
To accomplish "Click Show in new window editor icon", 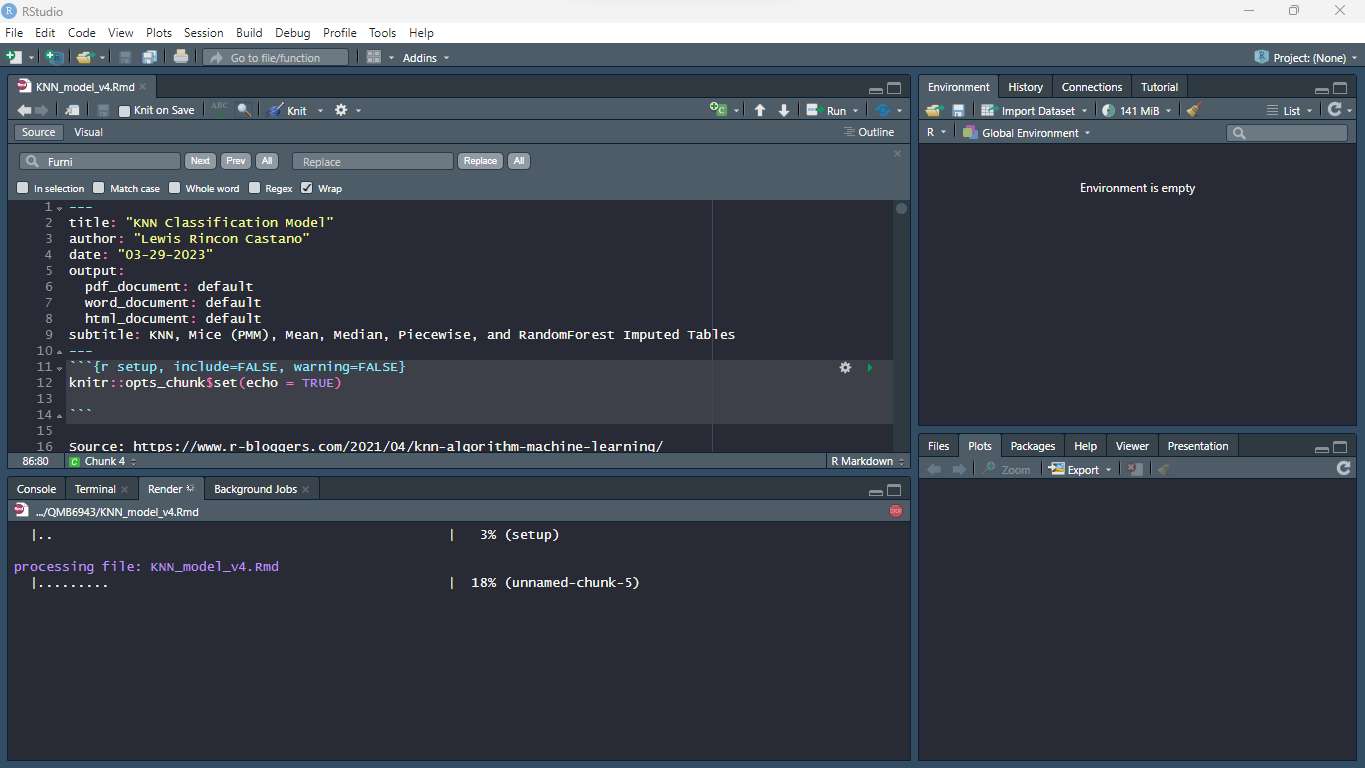I will (73, 110).
